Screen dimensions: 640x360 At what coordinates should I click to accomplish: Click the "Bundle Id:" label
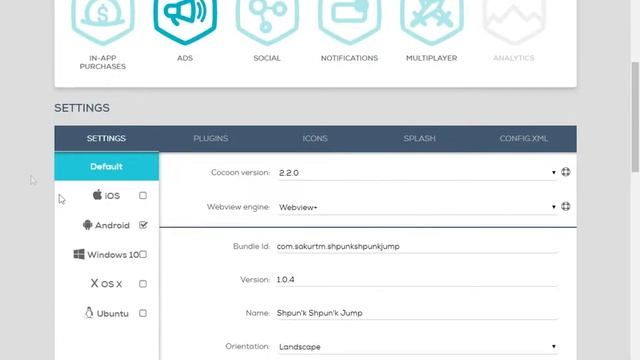coord(251,246)
